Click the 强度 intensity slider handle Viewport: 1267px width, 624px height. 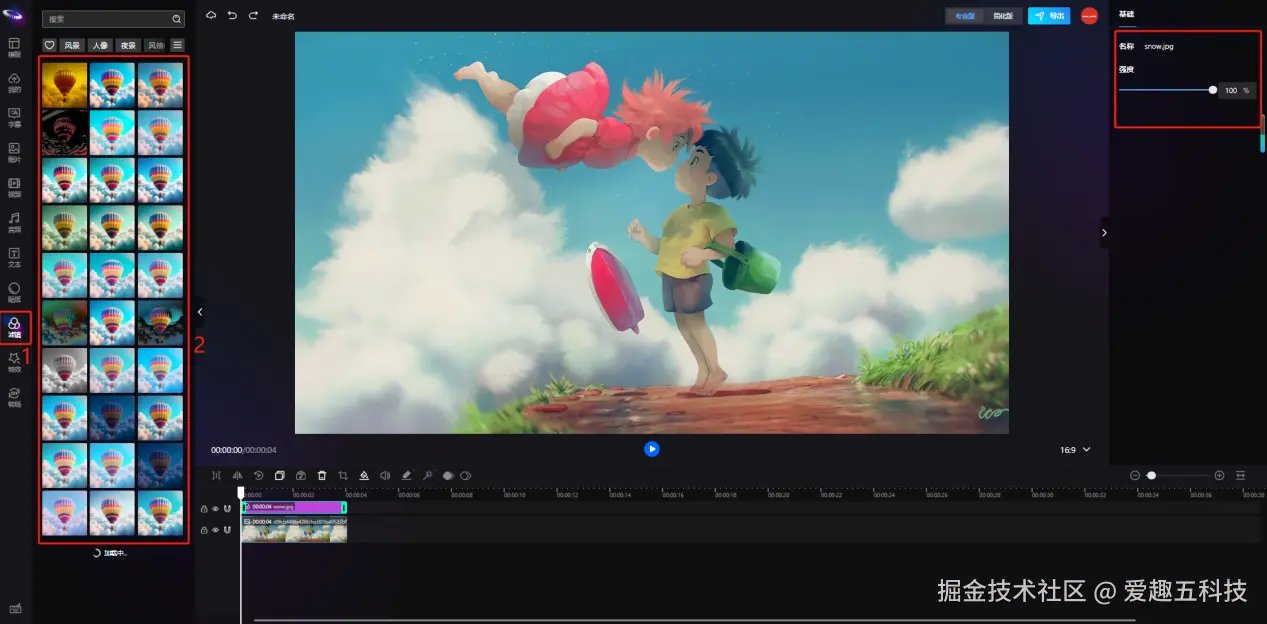tap(1213, 90)
